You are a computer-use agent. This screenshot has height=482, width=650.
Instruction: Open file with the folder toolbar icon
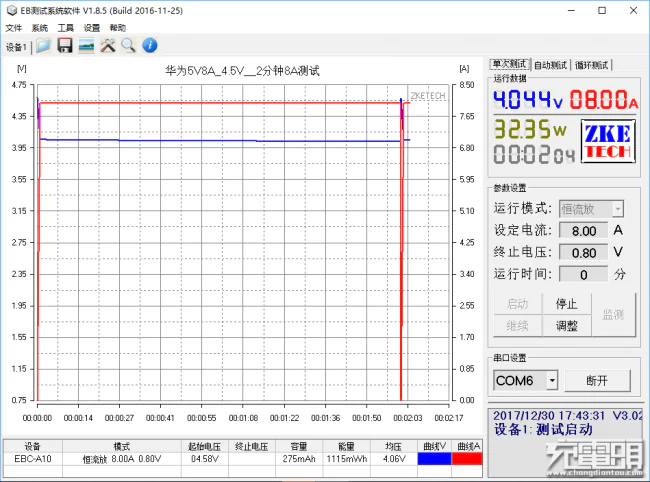(43, 46)
